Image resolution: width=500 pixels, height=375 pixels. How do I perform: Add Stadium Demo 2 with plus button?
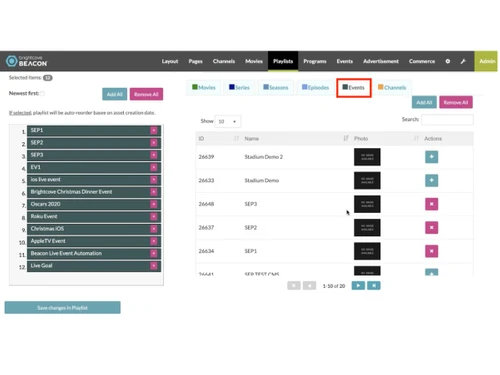tap(431, 157)
